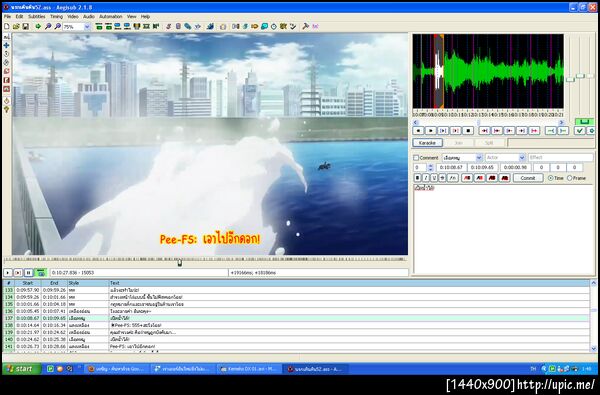This screenshot has width=600, height=395.
Task: Click the Shift Times clock icon
Action: pos(274,26)
